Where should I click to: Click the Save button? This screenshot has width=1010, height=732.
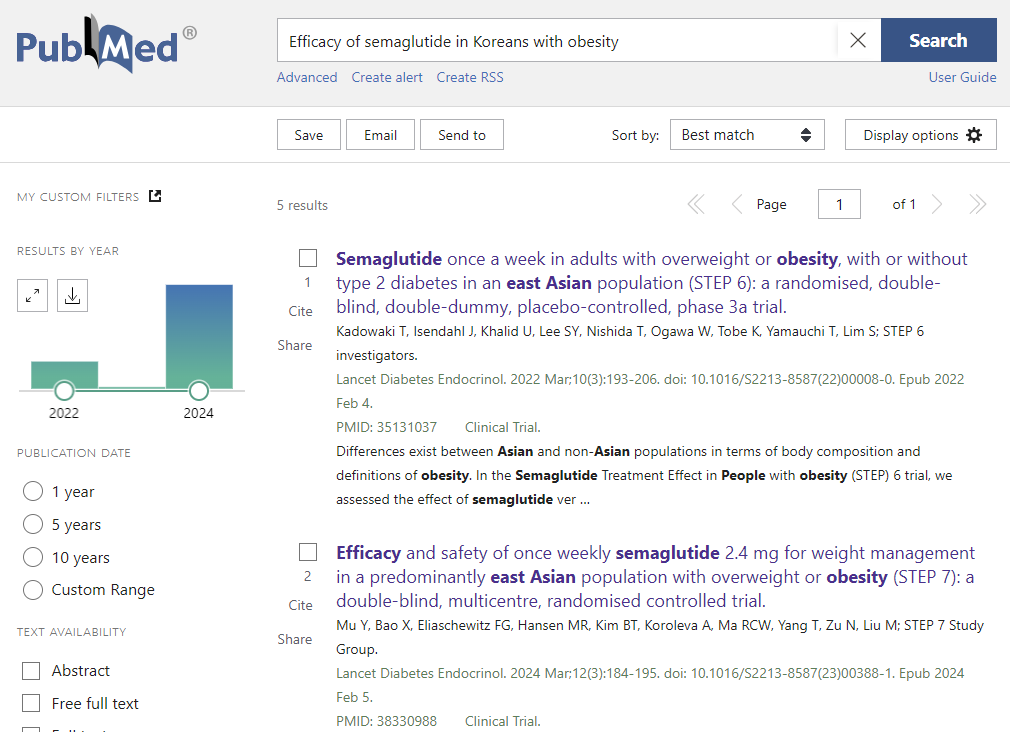[309, 135]
